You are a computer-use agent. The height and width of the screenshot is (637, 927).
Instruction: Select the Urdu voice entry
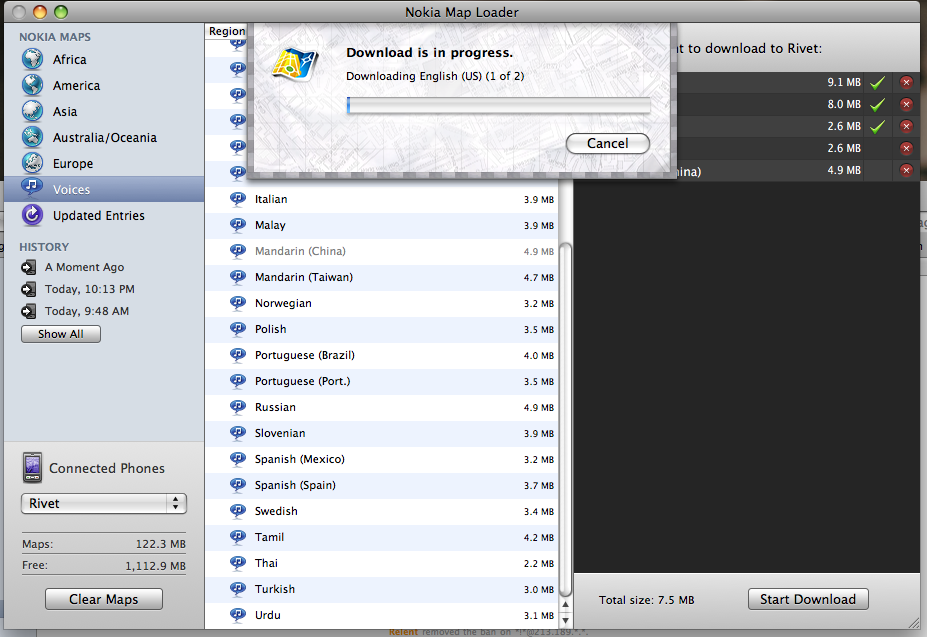(x=381, y=615)
